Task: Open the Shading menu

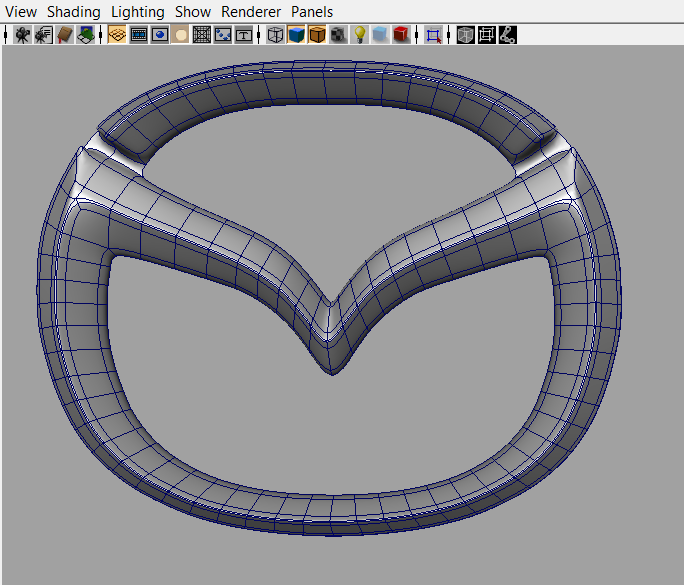Action: (74, 12)
